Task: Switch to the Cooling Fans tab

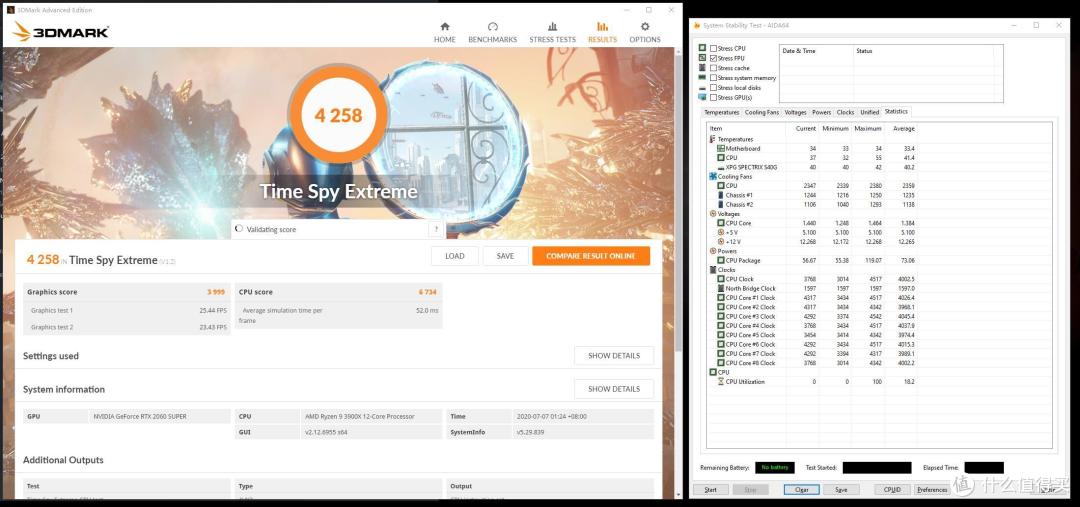Action: click(762, 112)
